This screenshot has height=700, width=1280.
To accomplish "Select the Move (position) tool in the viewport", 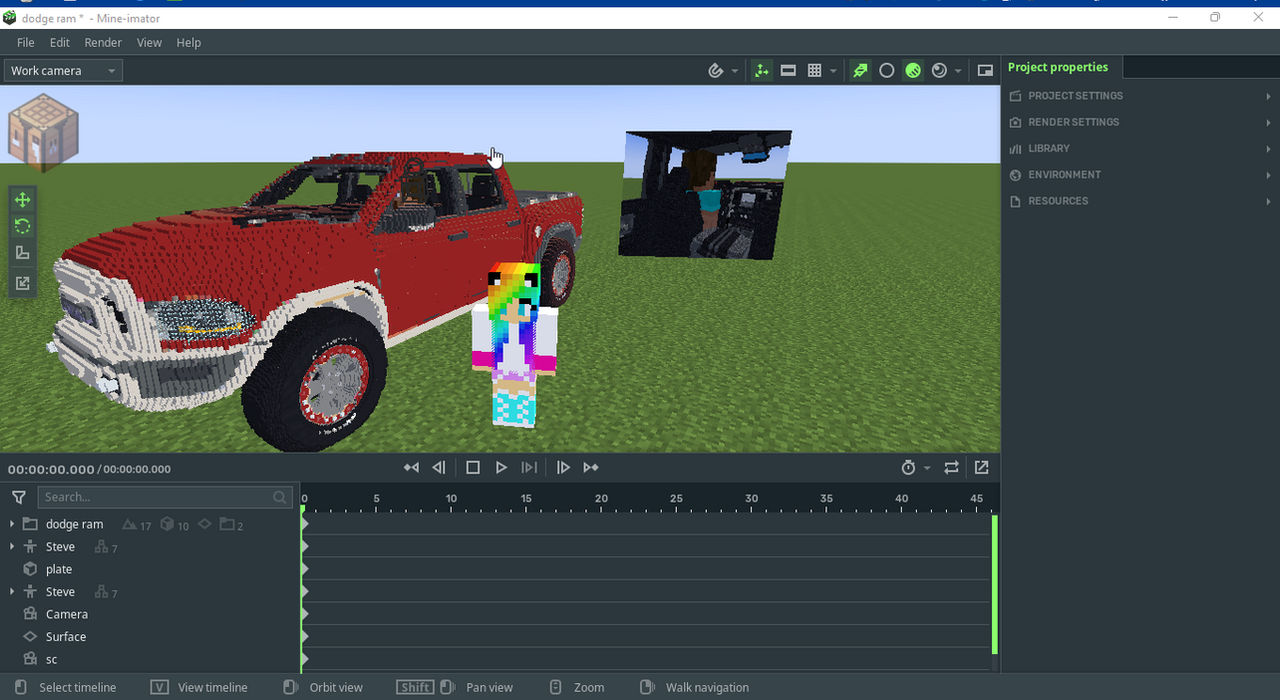I will pyautogui.click(x=22, y=200).
